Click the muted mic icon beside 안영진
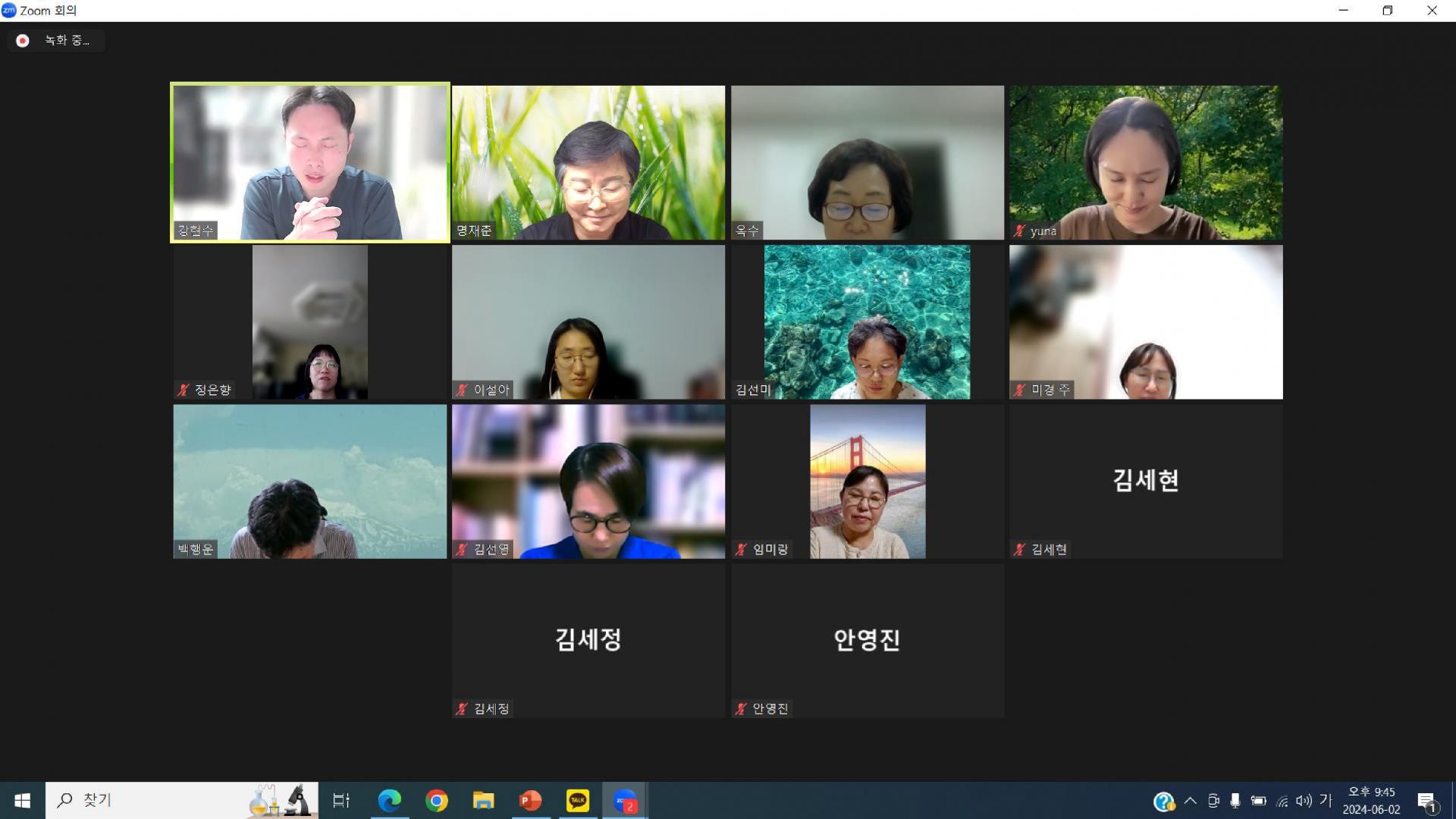 tap(741, 709)
